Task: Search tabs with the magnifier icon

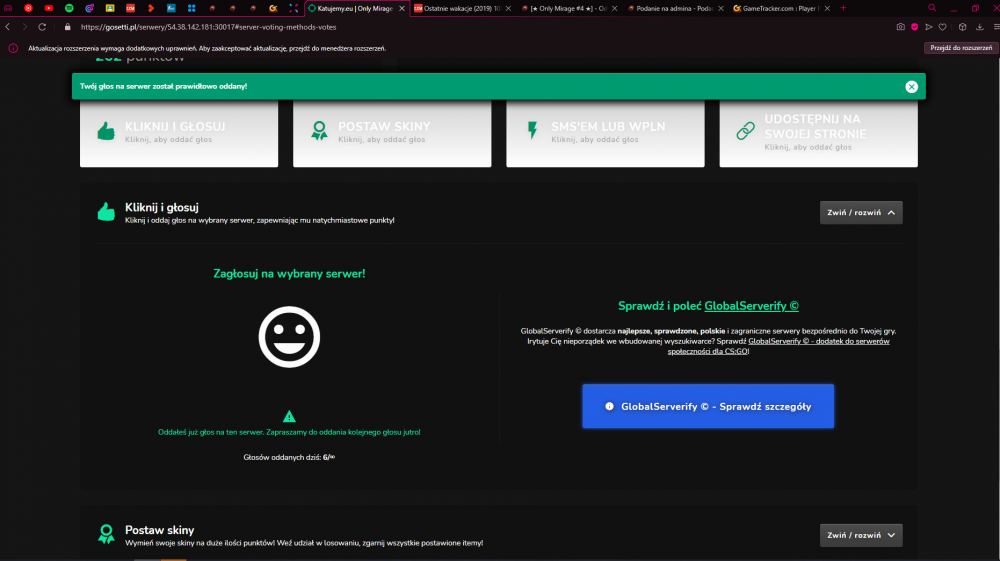Action: (x=932, y=8)
